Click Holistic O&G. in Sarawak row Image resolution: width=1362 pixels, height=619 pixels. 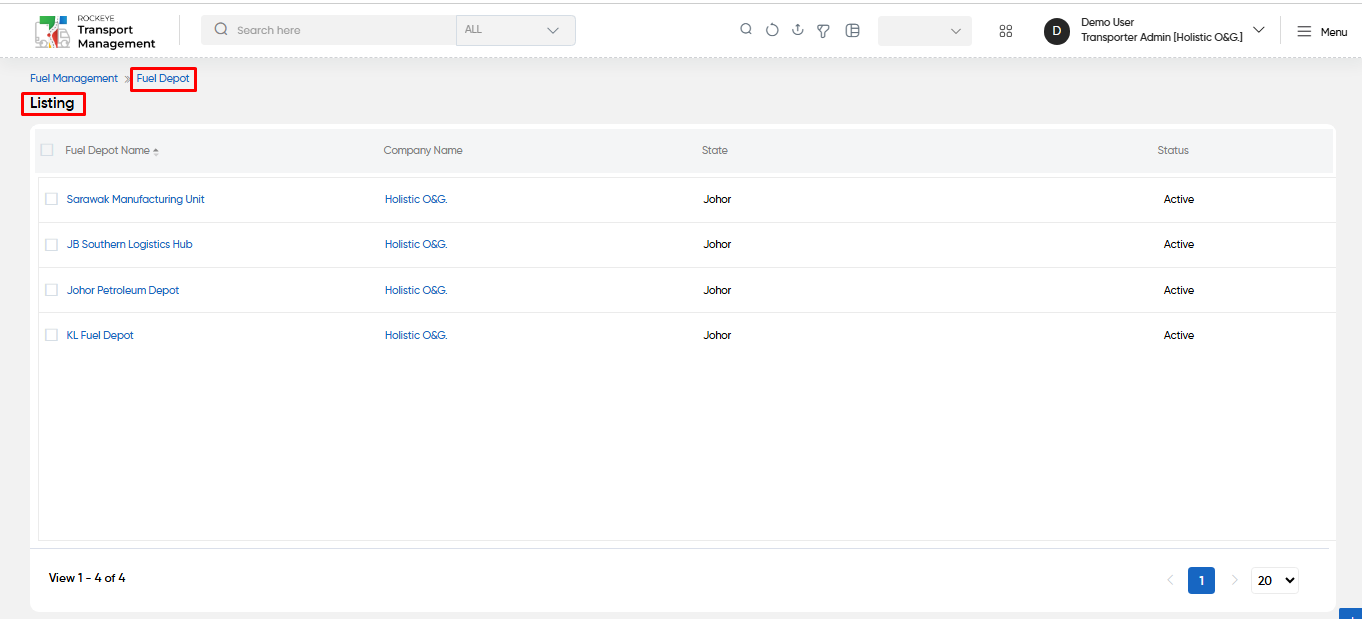(416, 199)
